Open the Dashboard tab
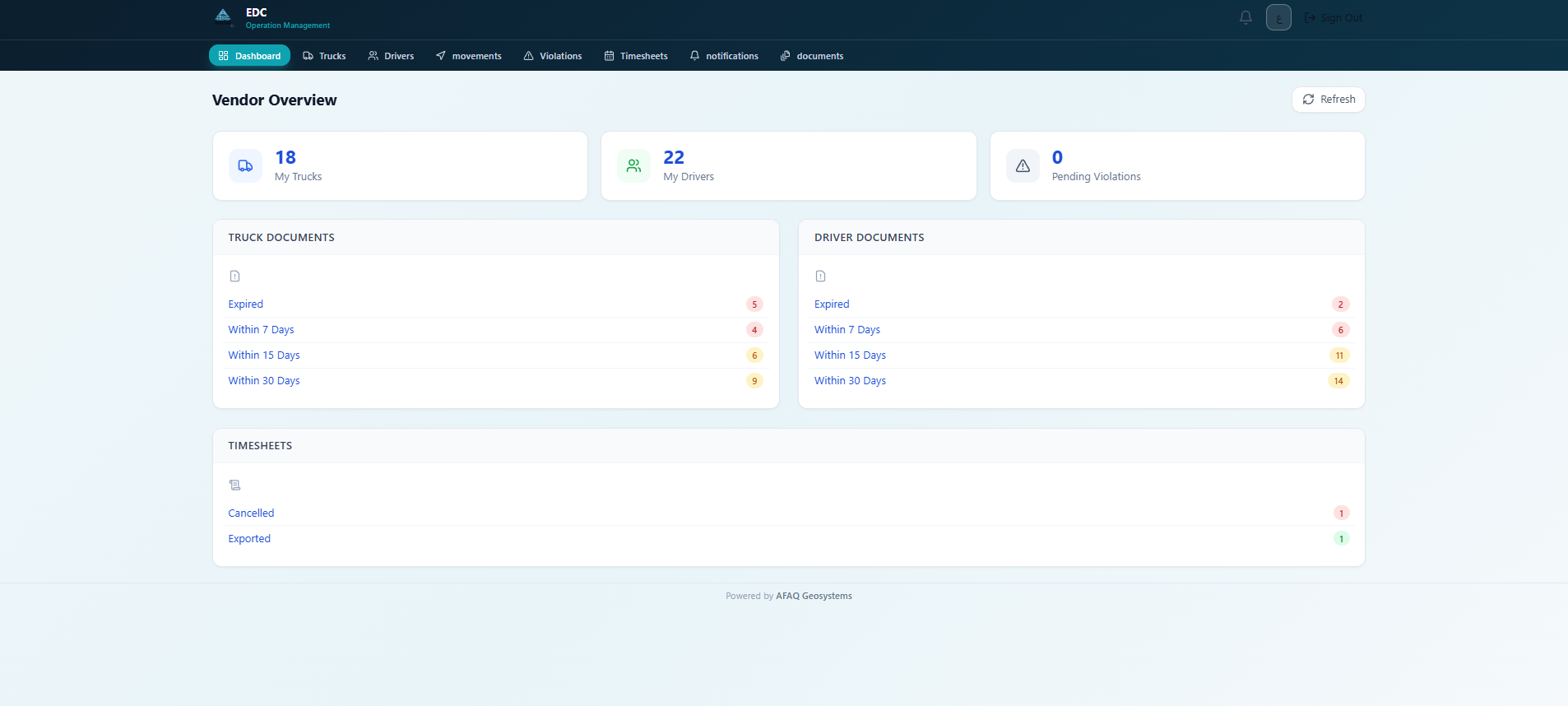 (x=249, y=55)
